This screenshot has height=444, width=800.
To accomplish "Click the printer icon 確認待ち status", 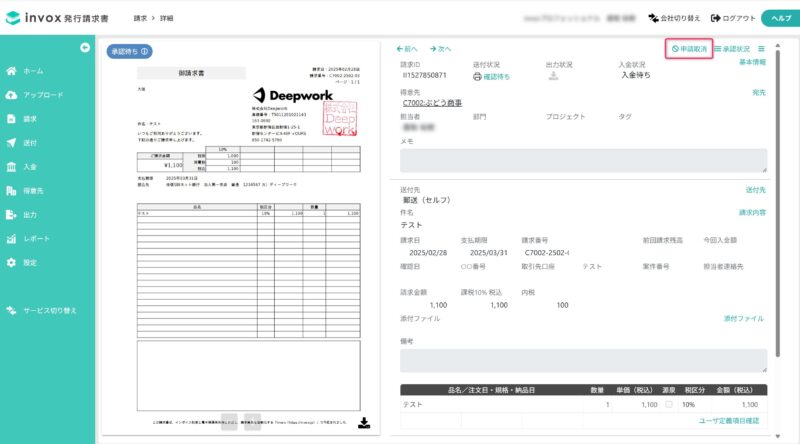I will pyautogui.click(x=477, y=77).
